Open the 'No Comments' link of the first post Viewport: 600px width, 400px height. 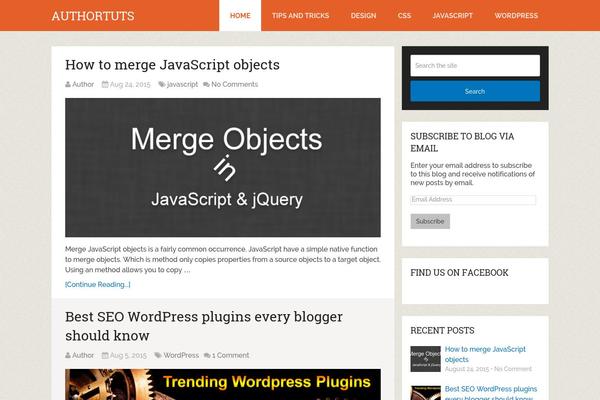point(235,84)
